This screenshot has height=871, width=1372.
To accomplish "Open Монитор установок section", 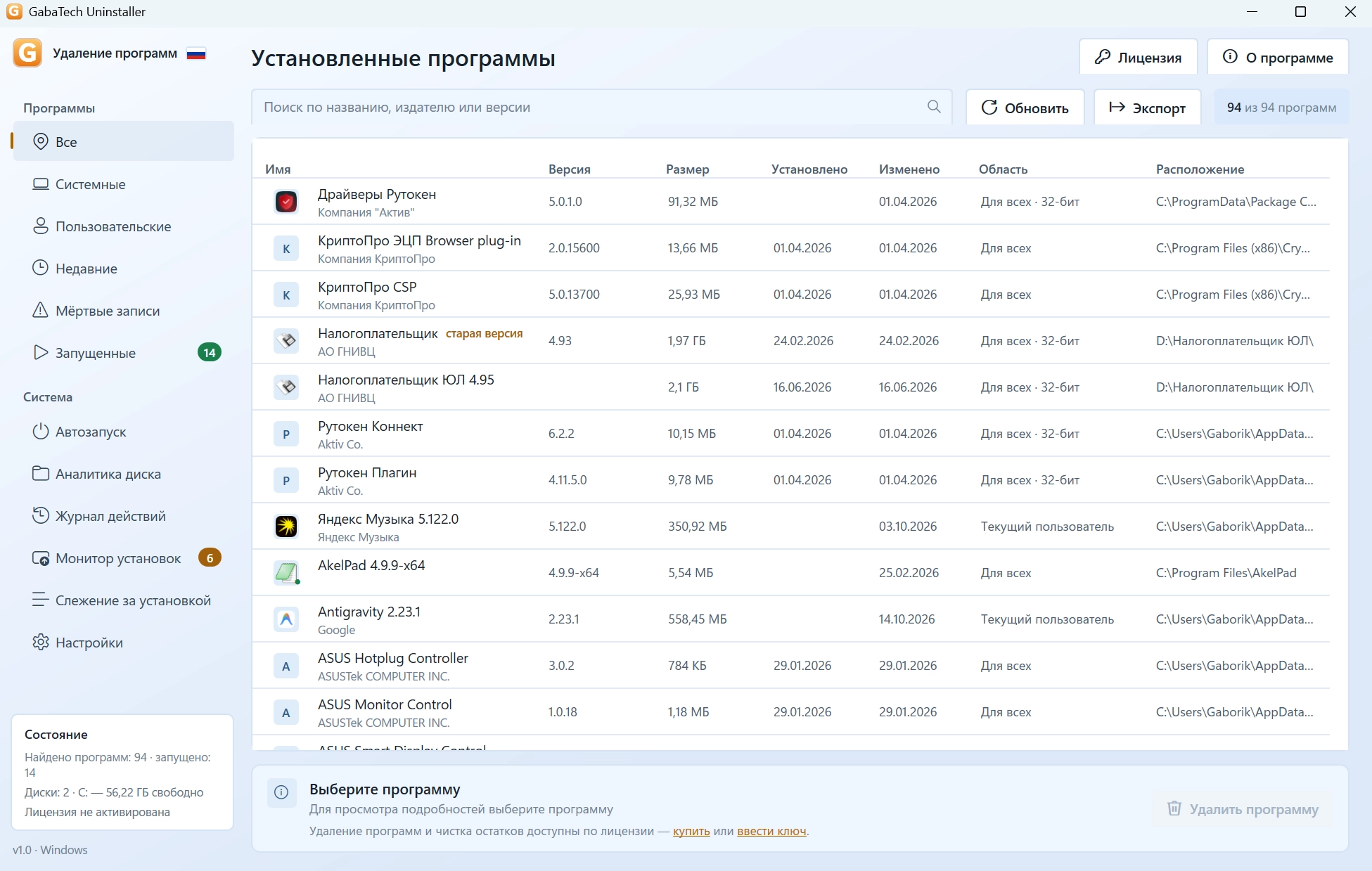I will 124,557.
